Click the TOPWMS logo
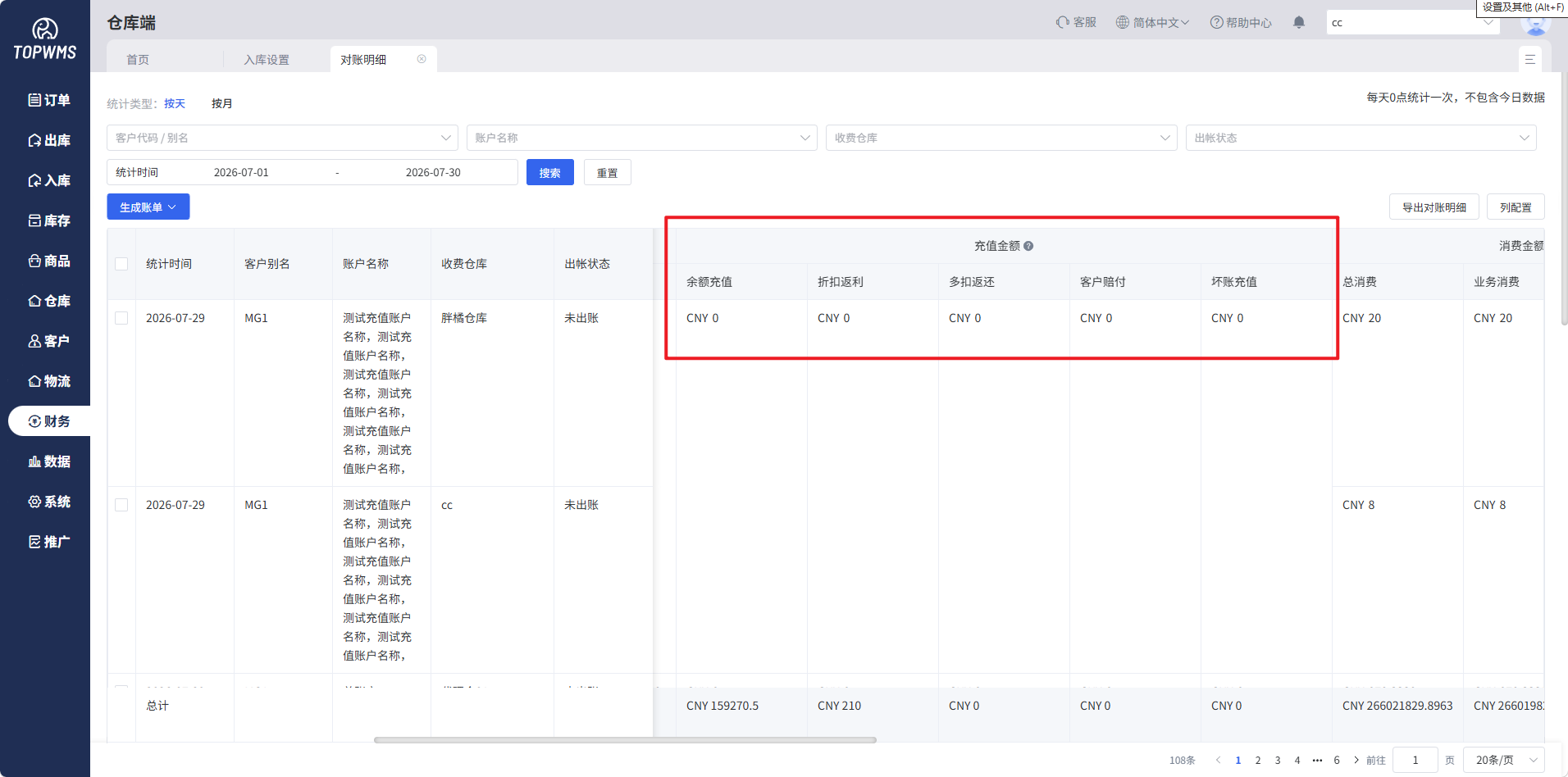This screenshot has height=777, width=1568. (44, 39)
